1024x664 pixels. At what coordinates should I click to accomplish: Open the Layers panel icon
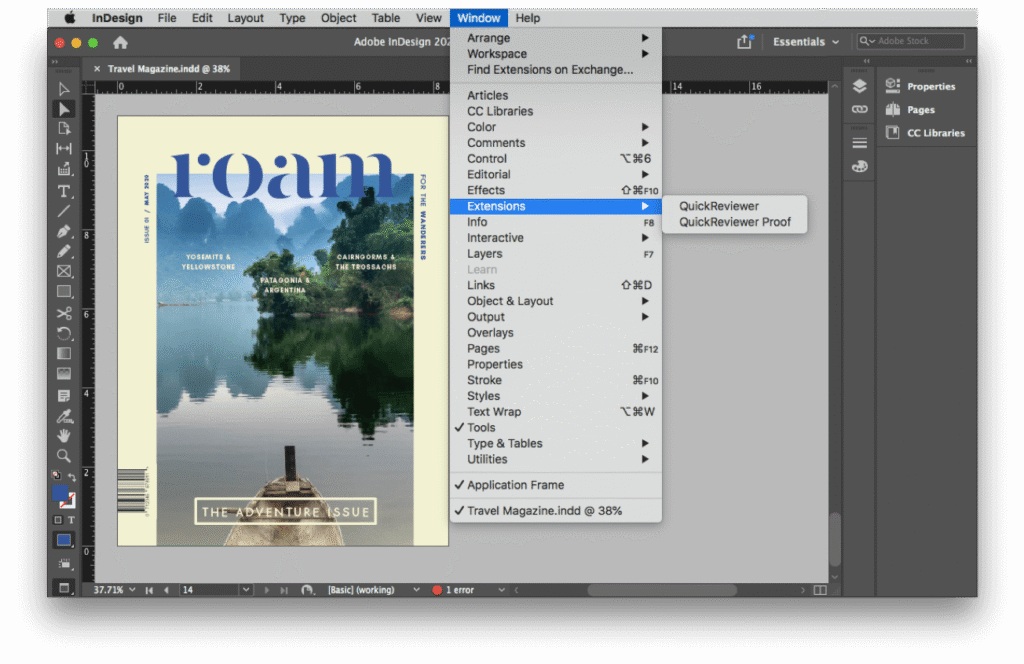859,87
